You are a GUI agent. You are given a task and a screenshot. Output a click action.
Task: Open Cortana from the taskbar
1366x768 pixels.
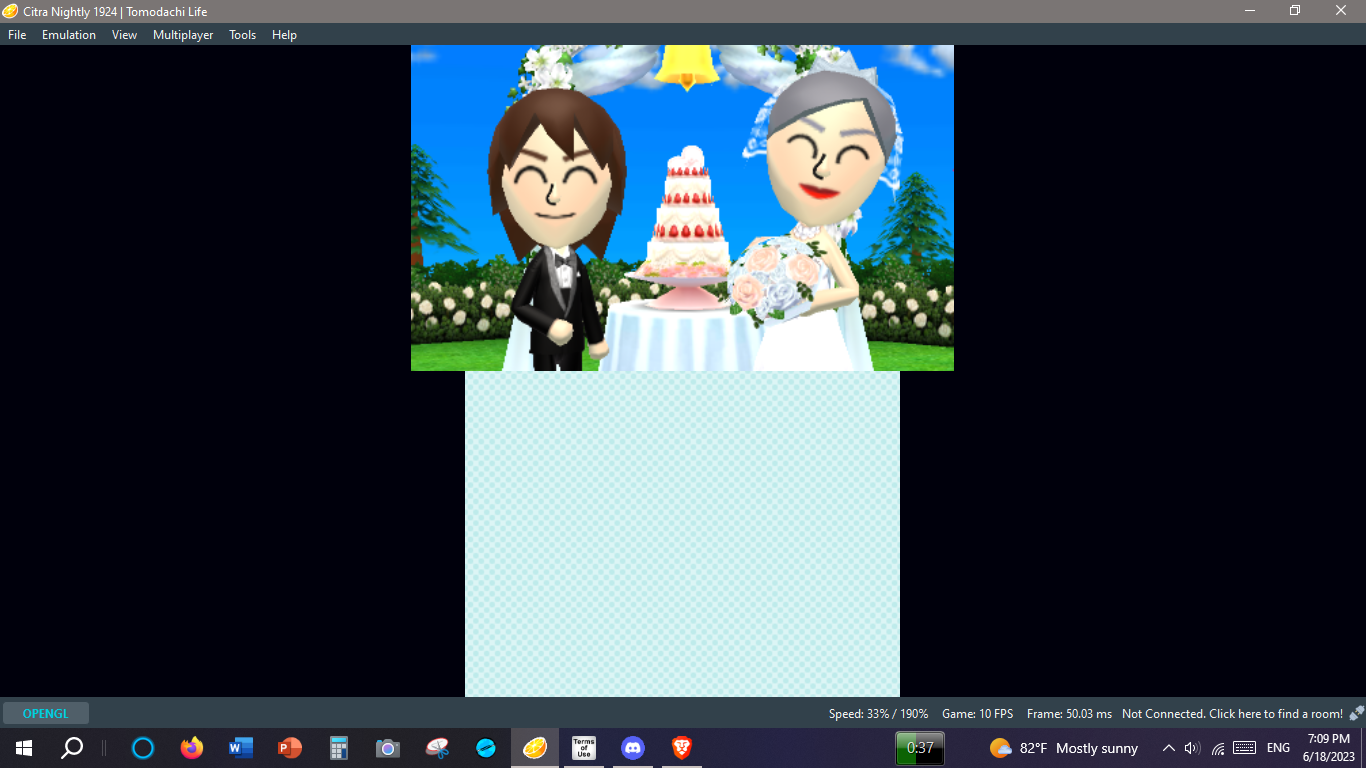coord(143,748)
